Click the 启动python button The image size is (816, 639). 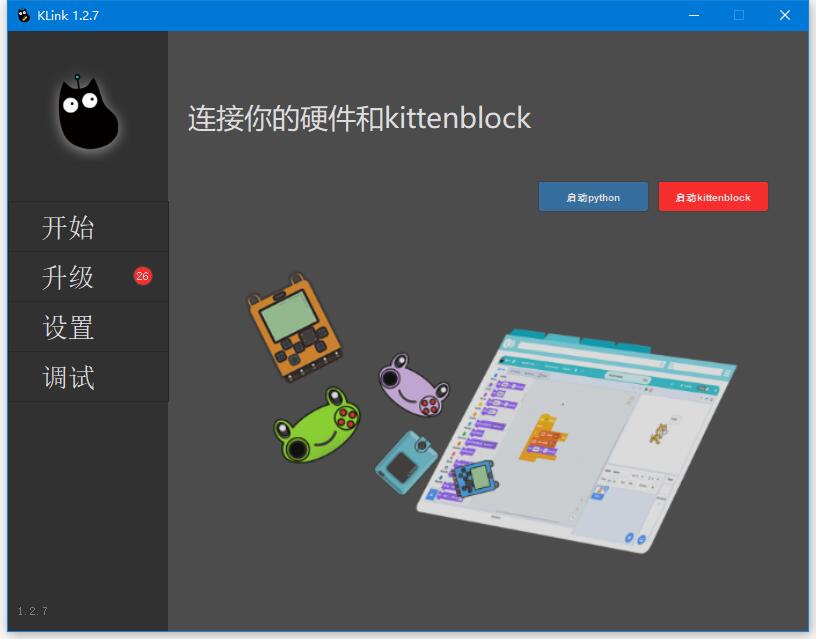[593, 197]
